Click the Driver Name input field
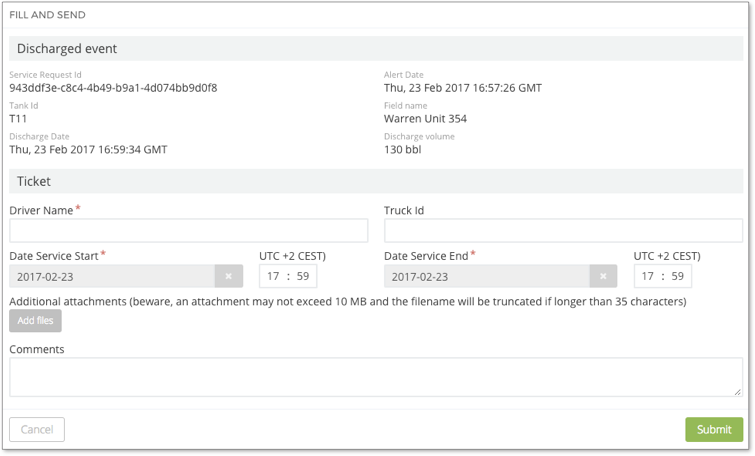The image size is (755, 456). 189,230
